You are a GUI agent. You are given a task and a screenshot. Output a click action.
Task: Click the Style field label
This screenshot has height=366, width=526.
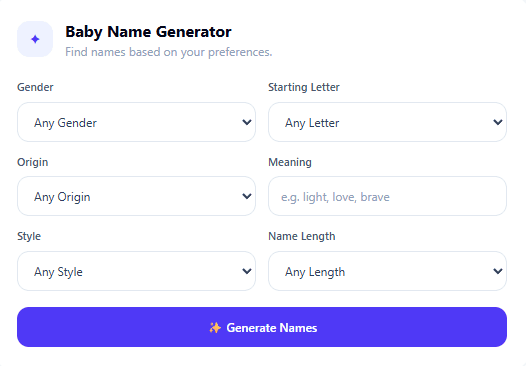[29, 236]
